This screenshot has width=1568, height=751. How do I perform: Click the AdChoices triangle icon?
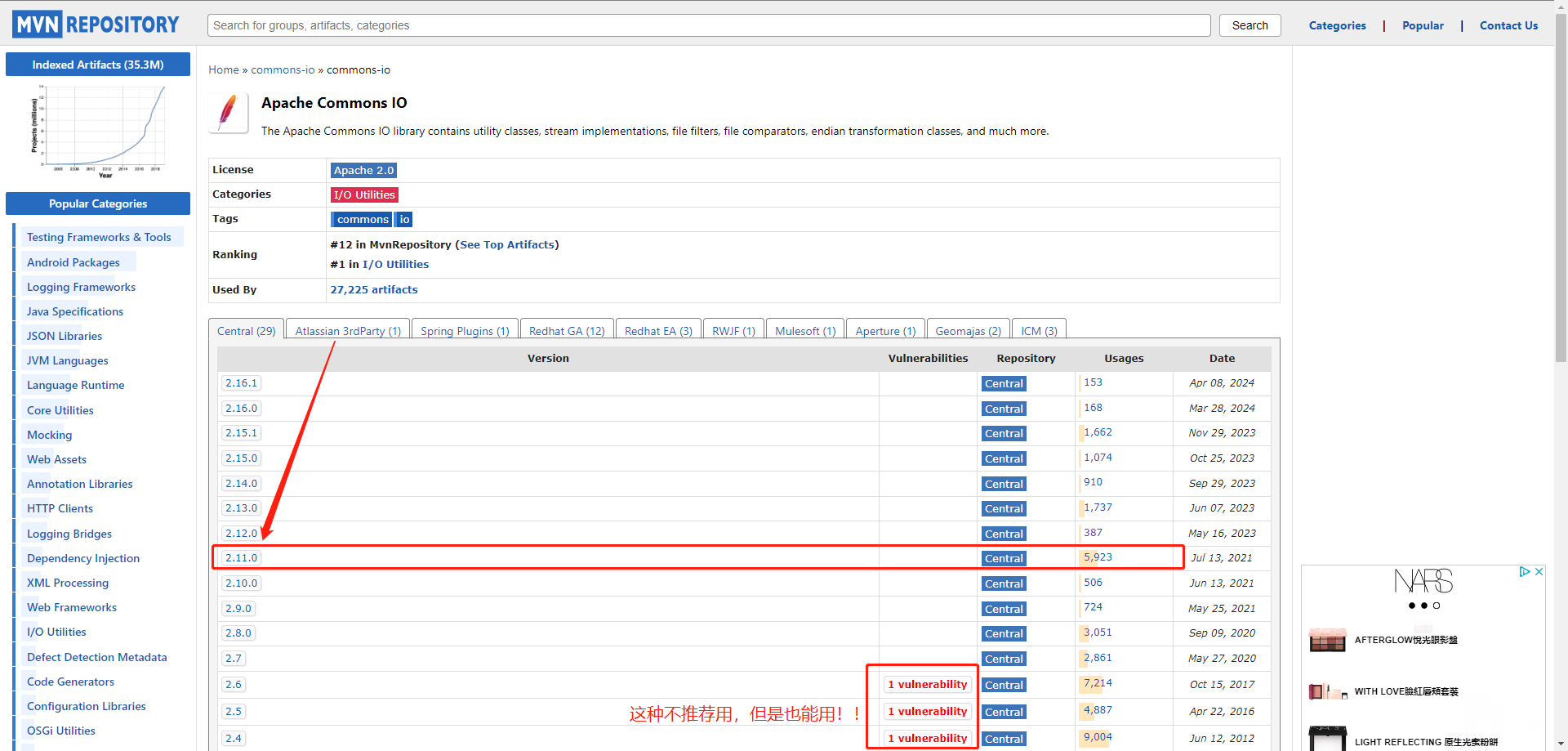pos(1524,572)
